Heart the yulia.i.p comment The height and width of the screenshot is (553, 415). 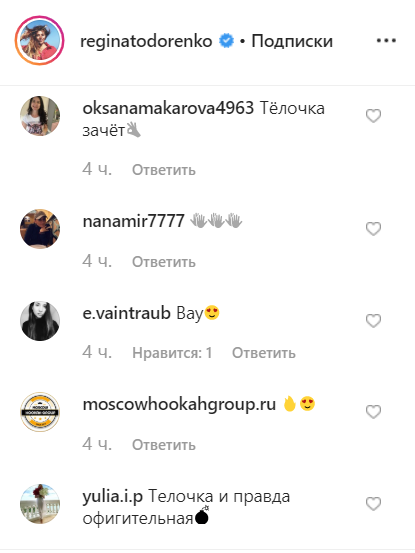point(373,504)
